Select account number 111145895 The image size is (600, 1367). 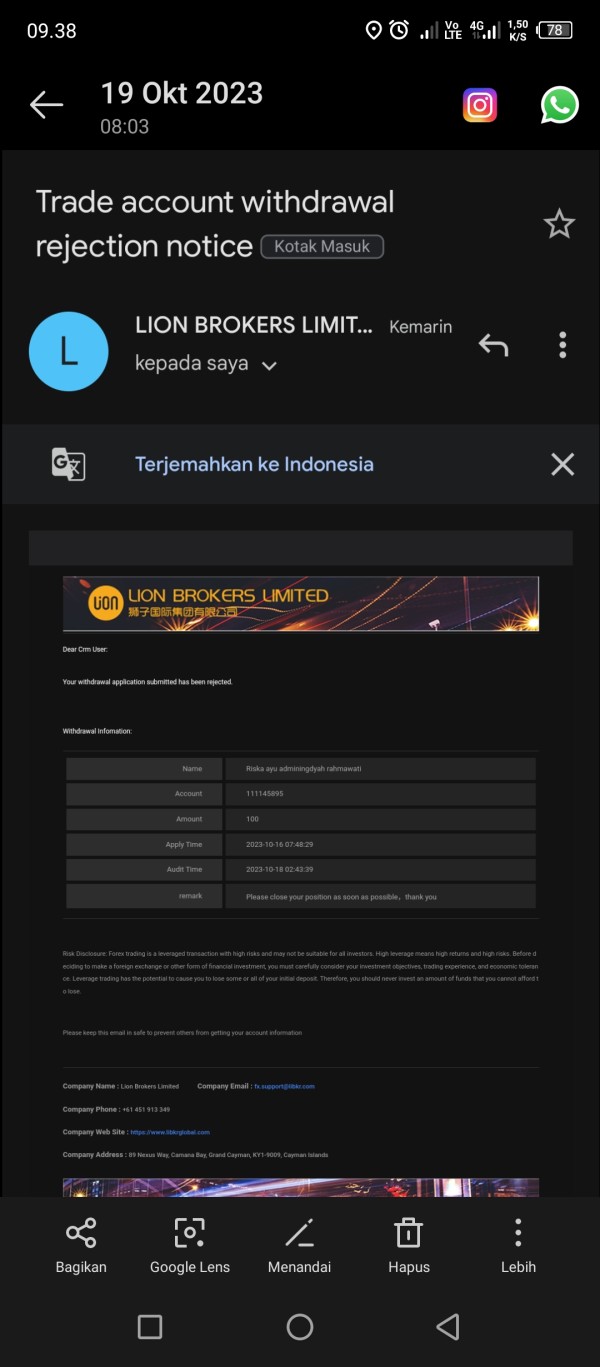pyautogui.click(x=264, y=794)
